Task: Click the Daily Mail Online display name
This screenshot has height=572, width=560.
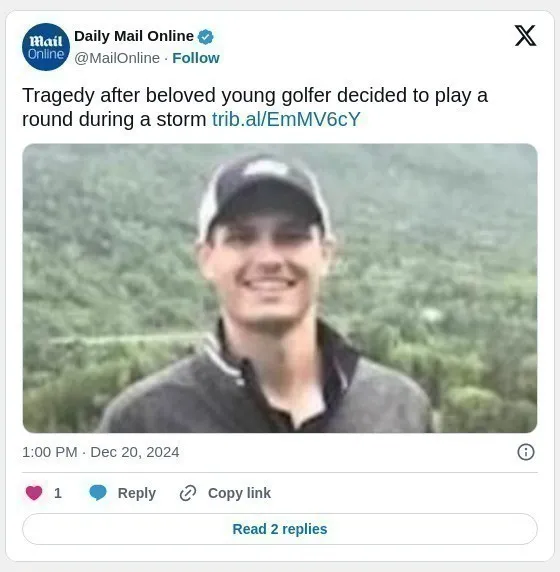Action: tap(134, 36)
